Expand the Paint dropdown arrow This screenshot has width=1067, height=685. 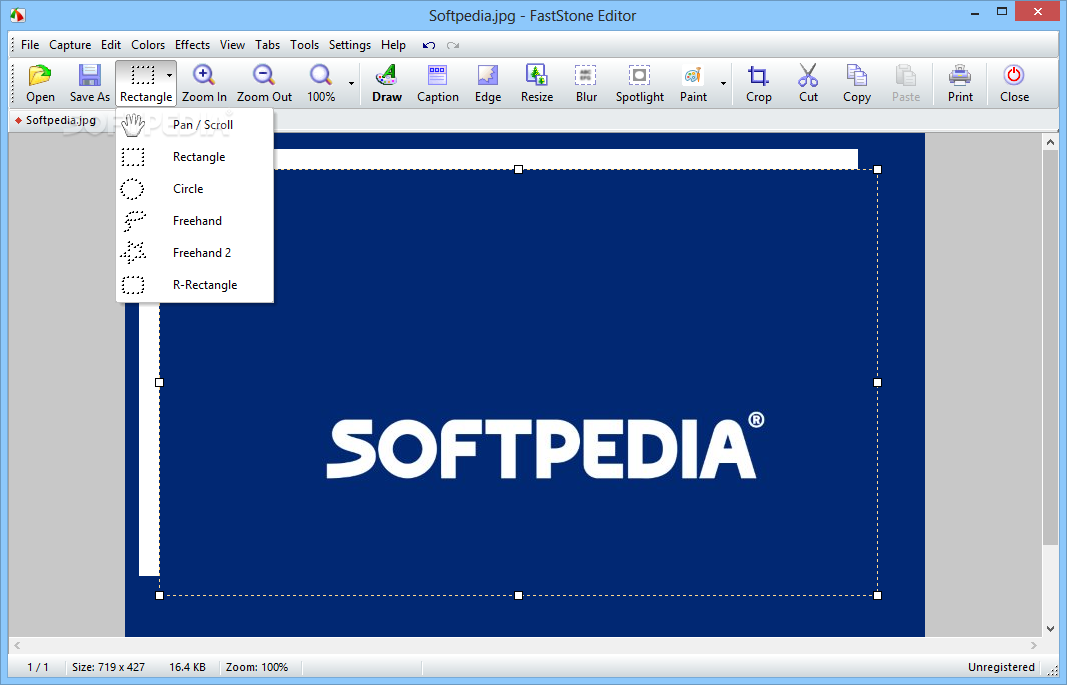723,83
